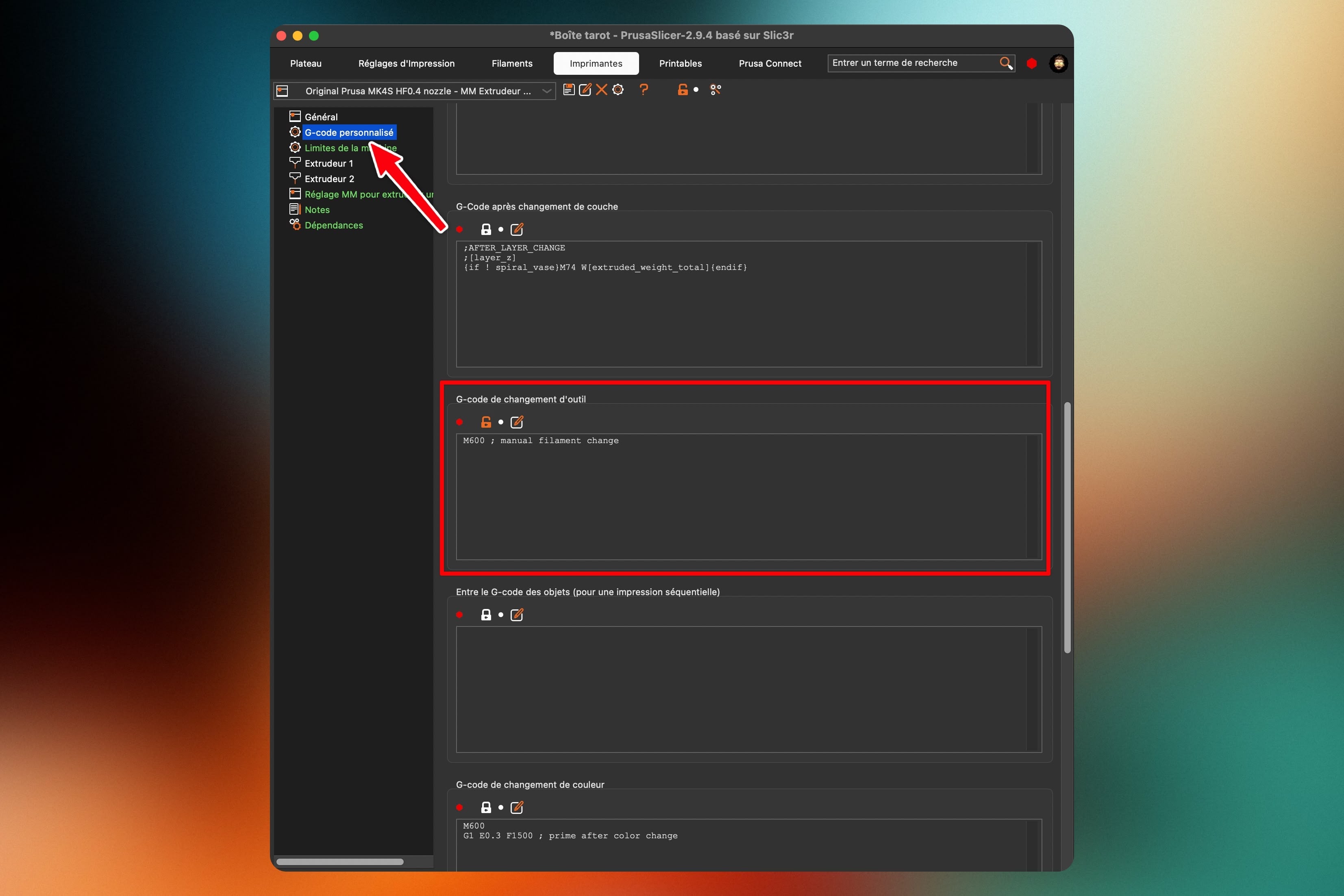Open the printer physical settings gear icon
Image resolution: width=1344 pixels, height=896 pixels.
[x=618, y=90]
